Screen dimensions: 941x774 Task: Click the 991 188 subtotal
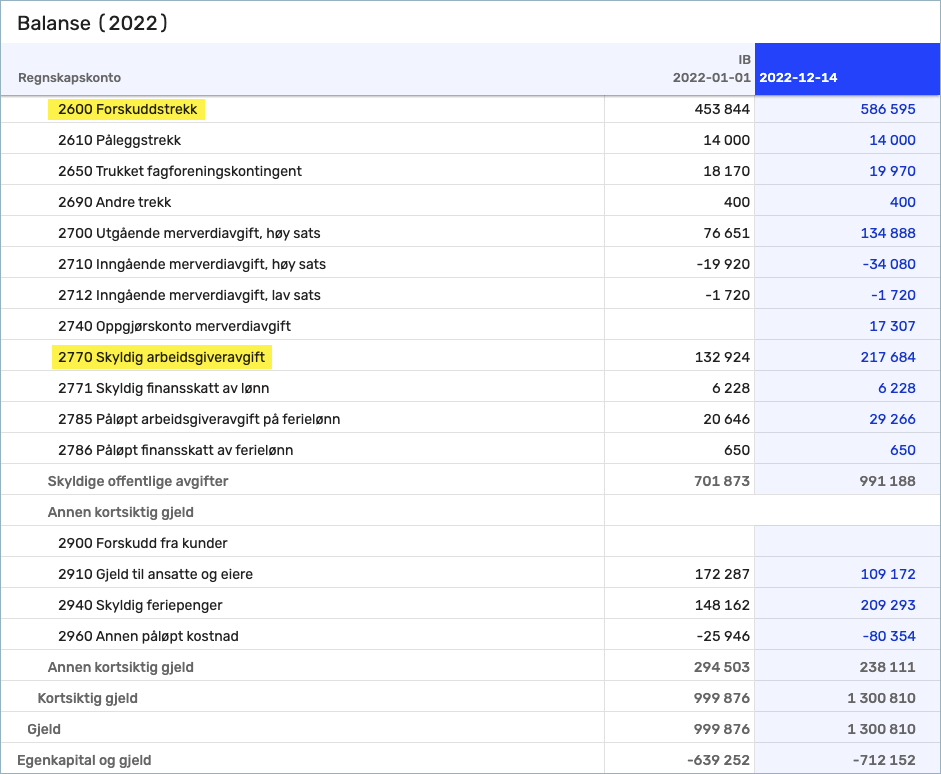pyautogui.click(x=887, y=481)
